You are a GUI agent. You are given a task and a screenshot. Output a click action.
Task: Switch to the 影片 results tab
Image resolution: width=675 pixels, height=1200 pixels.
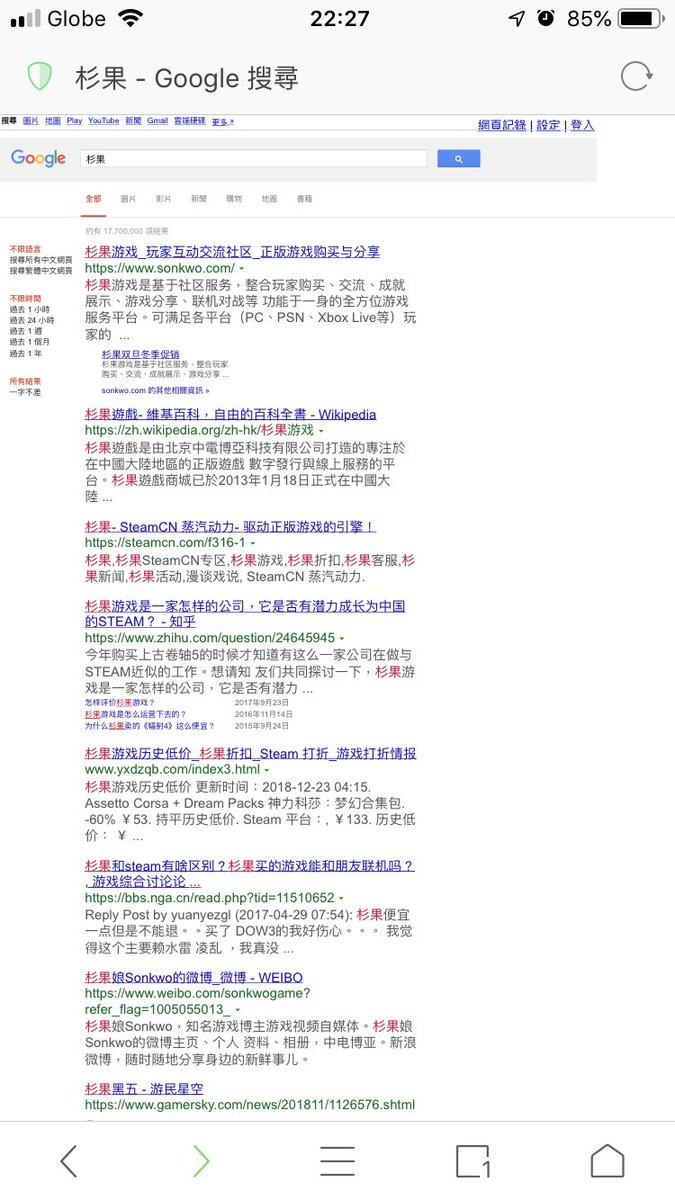pos(163,199)
